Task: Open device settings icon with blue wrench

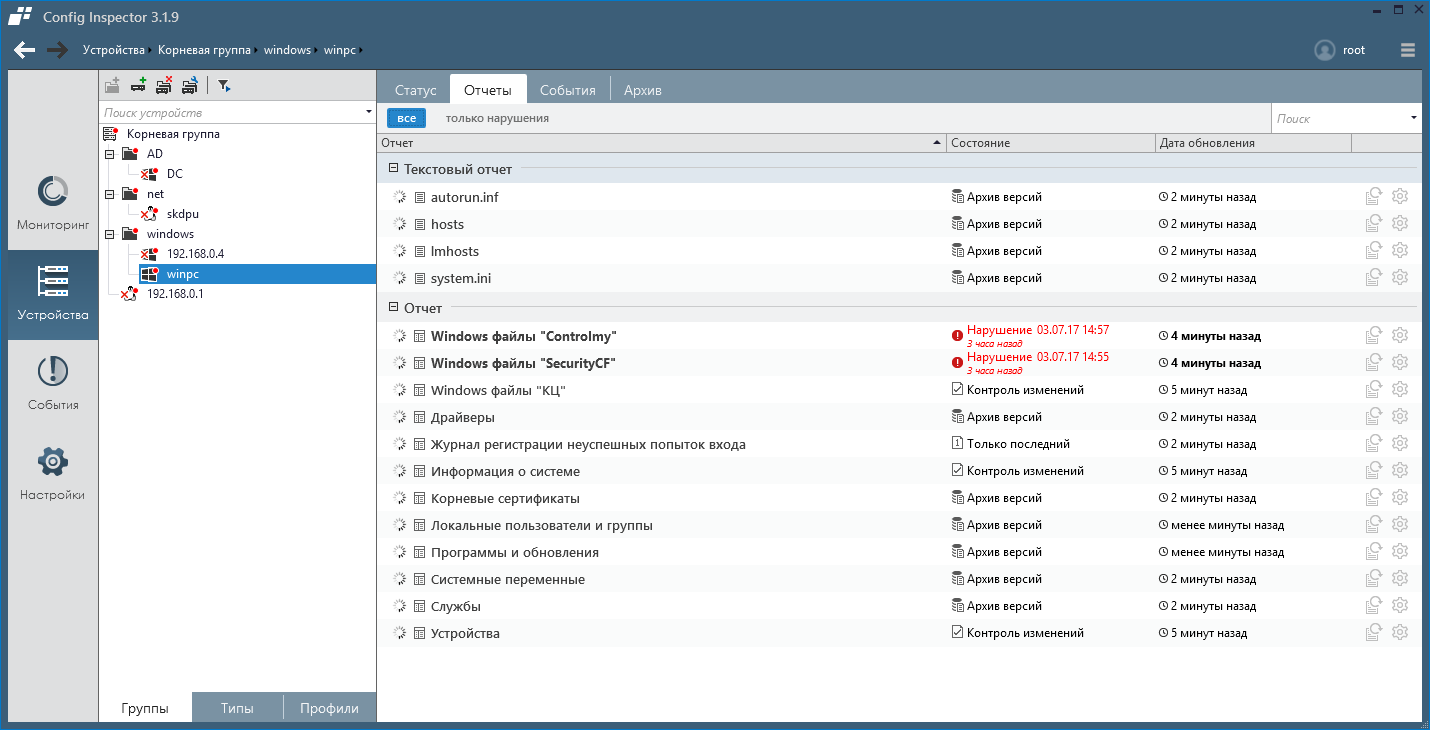Action: [189, 86]
